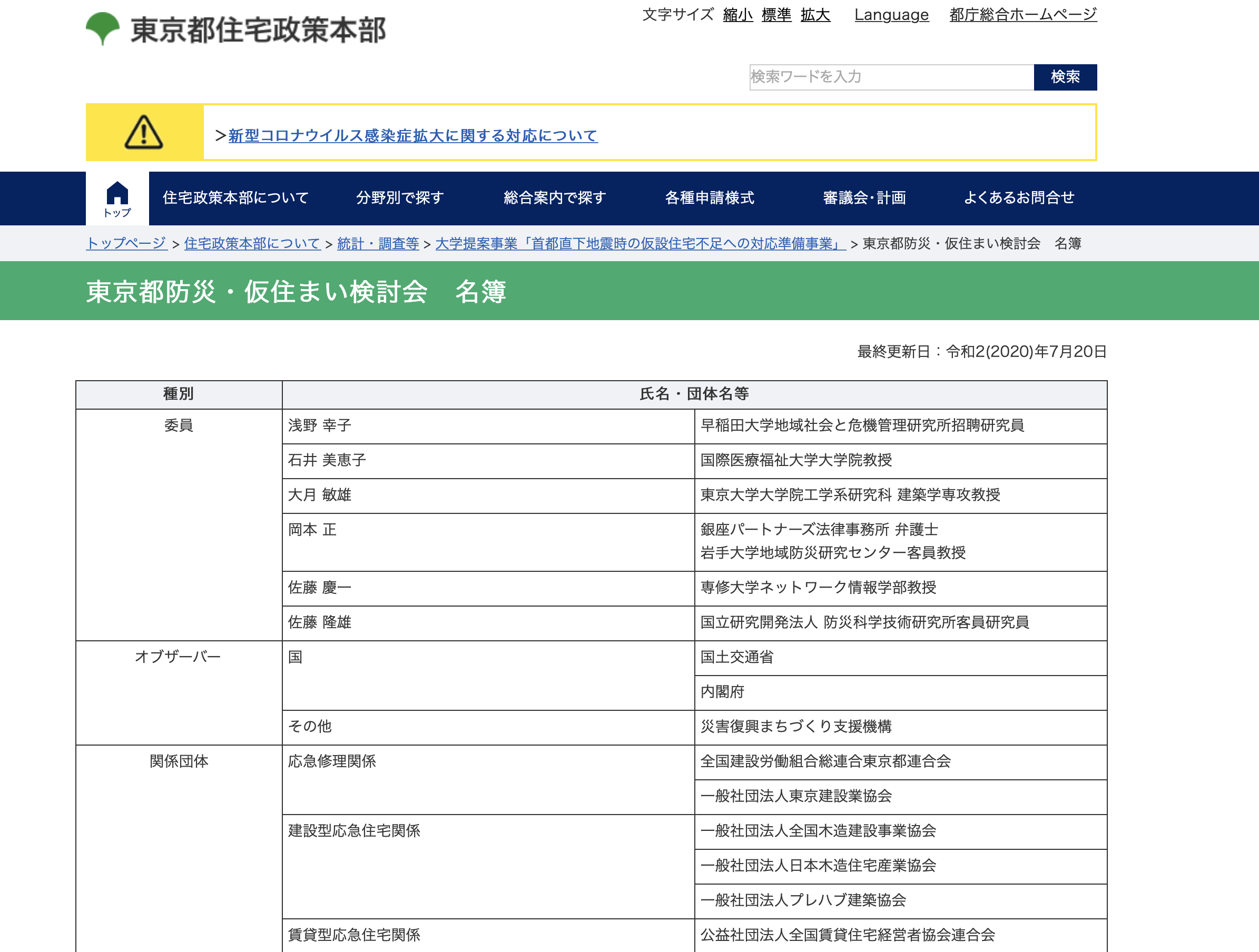
Task: Click the yellow warning triangle icon
Action: tap(144, 133)
